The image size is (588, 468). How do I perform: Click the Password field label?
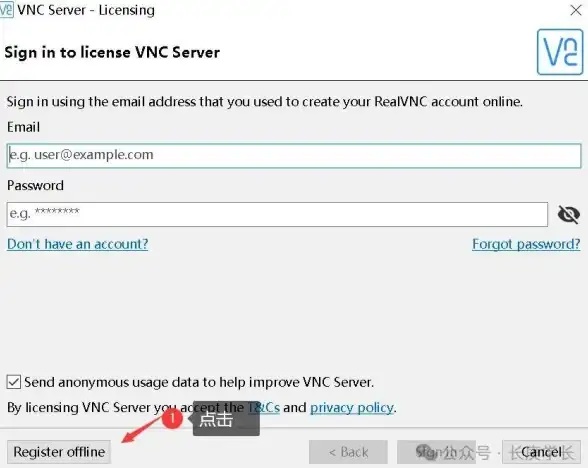coord(35,186)
